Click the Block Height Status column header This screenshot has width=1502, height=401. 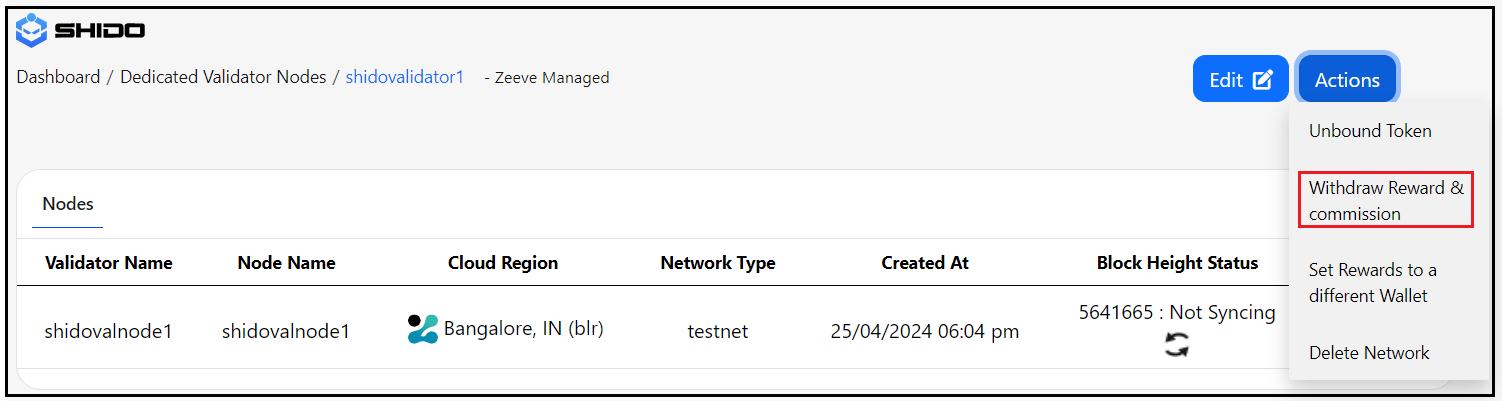click(1177, 263)
